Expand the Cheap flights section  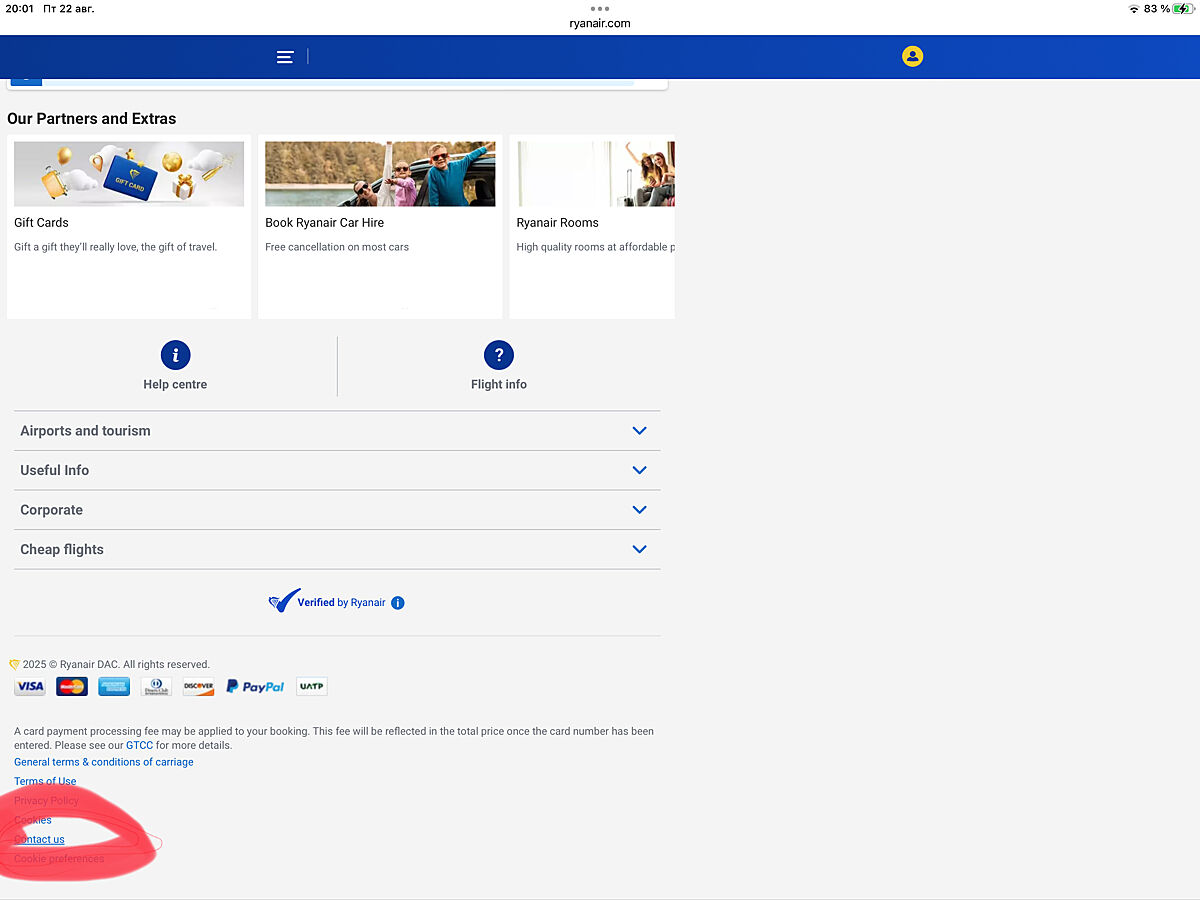pos(639,549)
